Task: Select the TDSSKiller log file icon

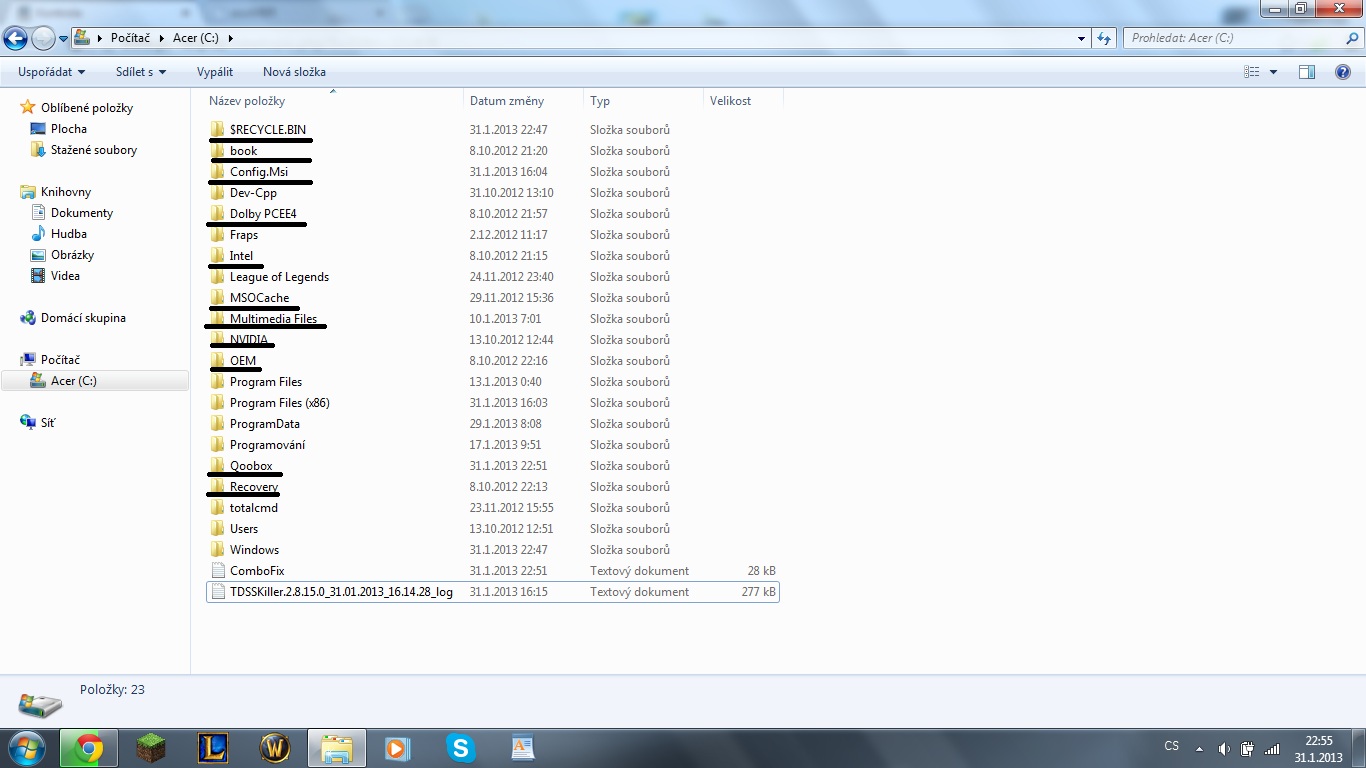Action: coord(218,592)
